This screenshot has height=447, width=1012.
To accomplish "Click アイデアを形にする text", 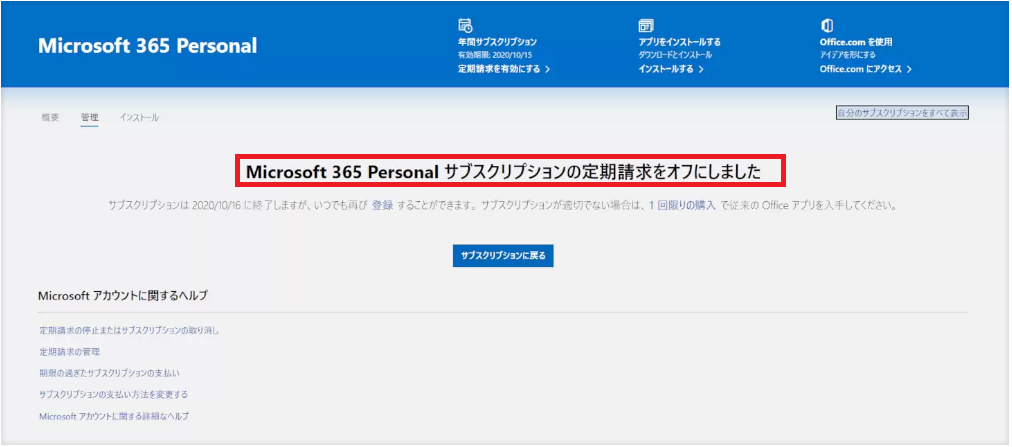I will click(x=847, y=55).
